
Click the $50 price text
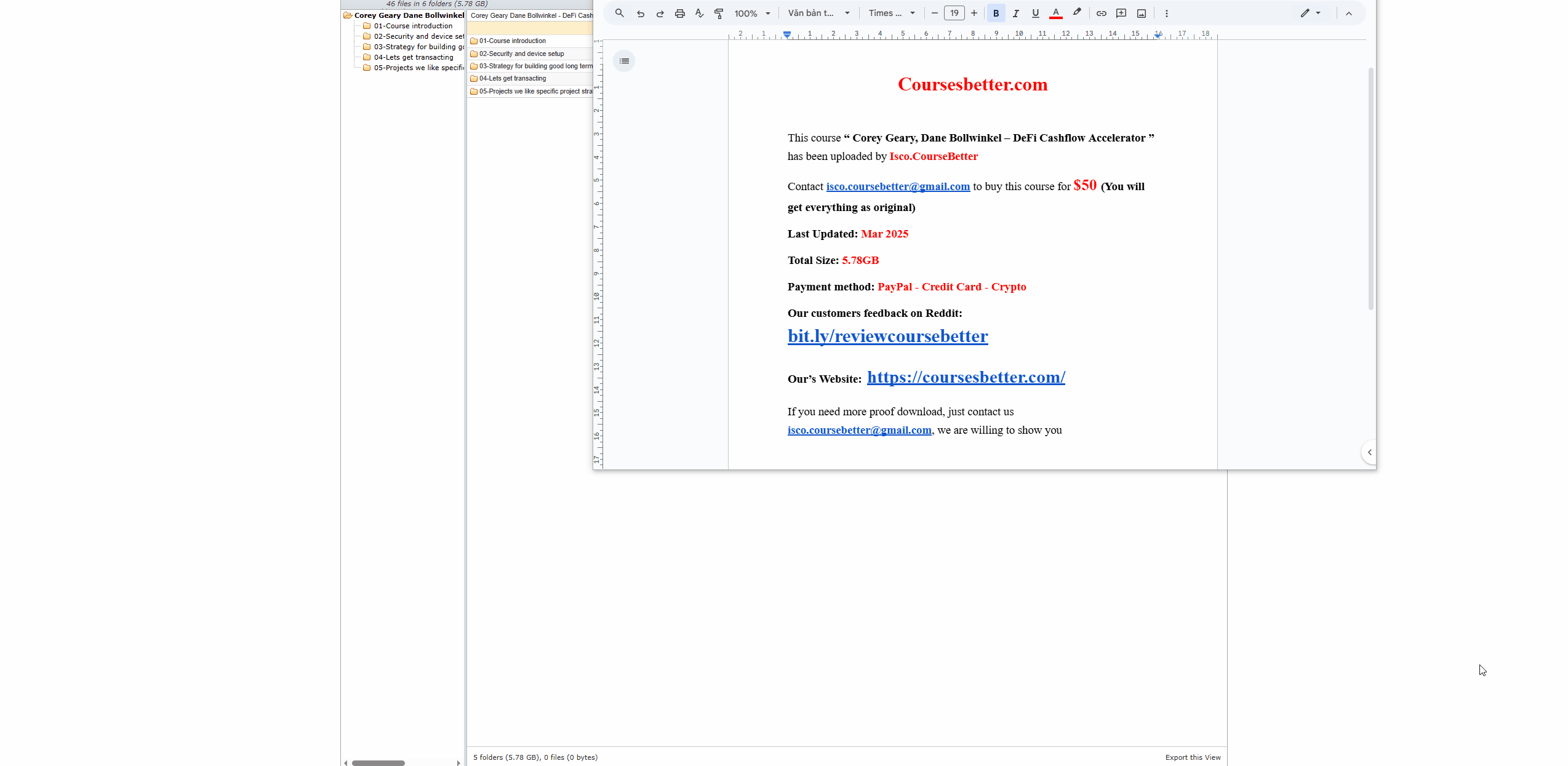tap(1085, 185)
